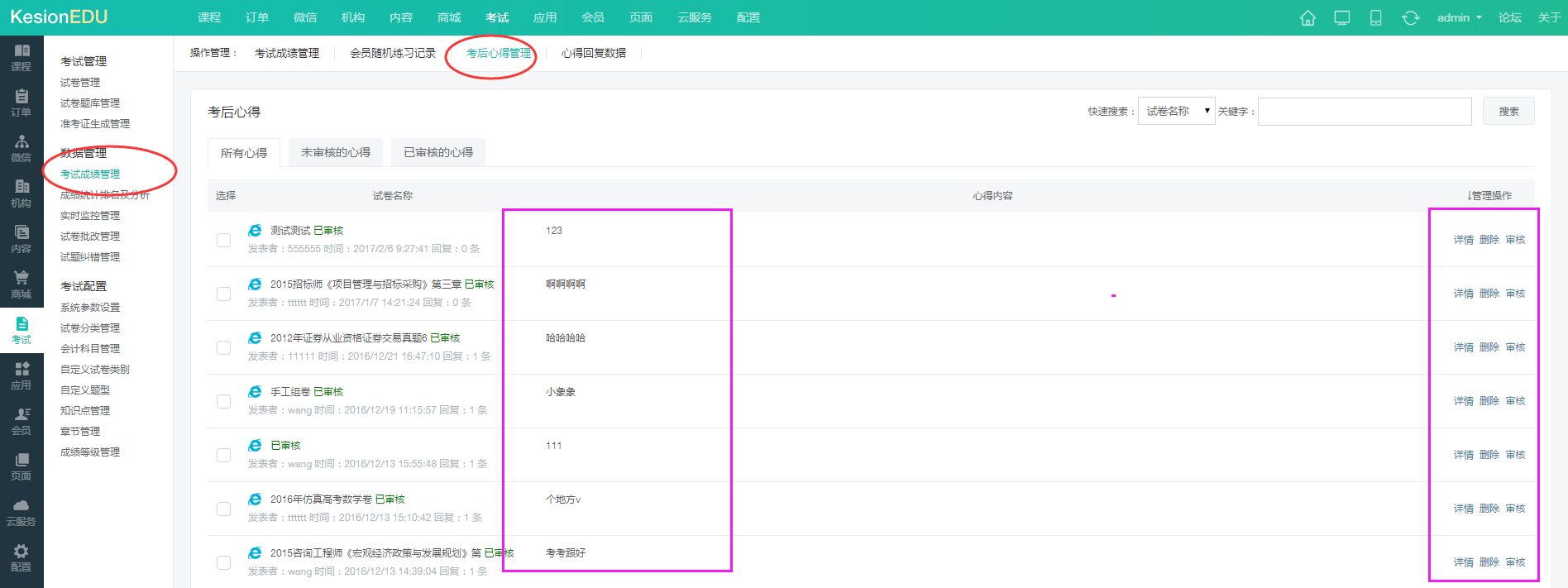Viewport: 1568px width, 588px height.
Task: Click the desktop monitor preview icon
Action: tap(1342, 18)
